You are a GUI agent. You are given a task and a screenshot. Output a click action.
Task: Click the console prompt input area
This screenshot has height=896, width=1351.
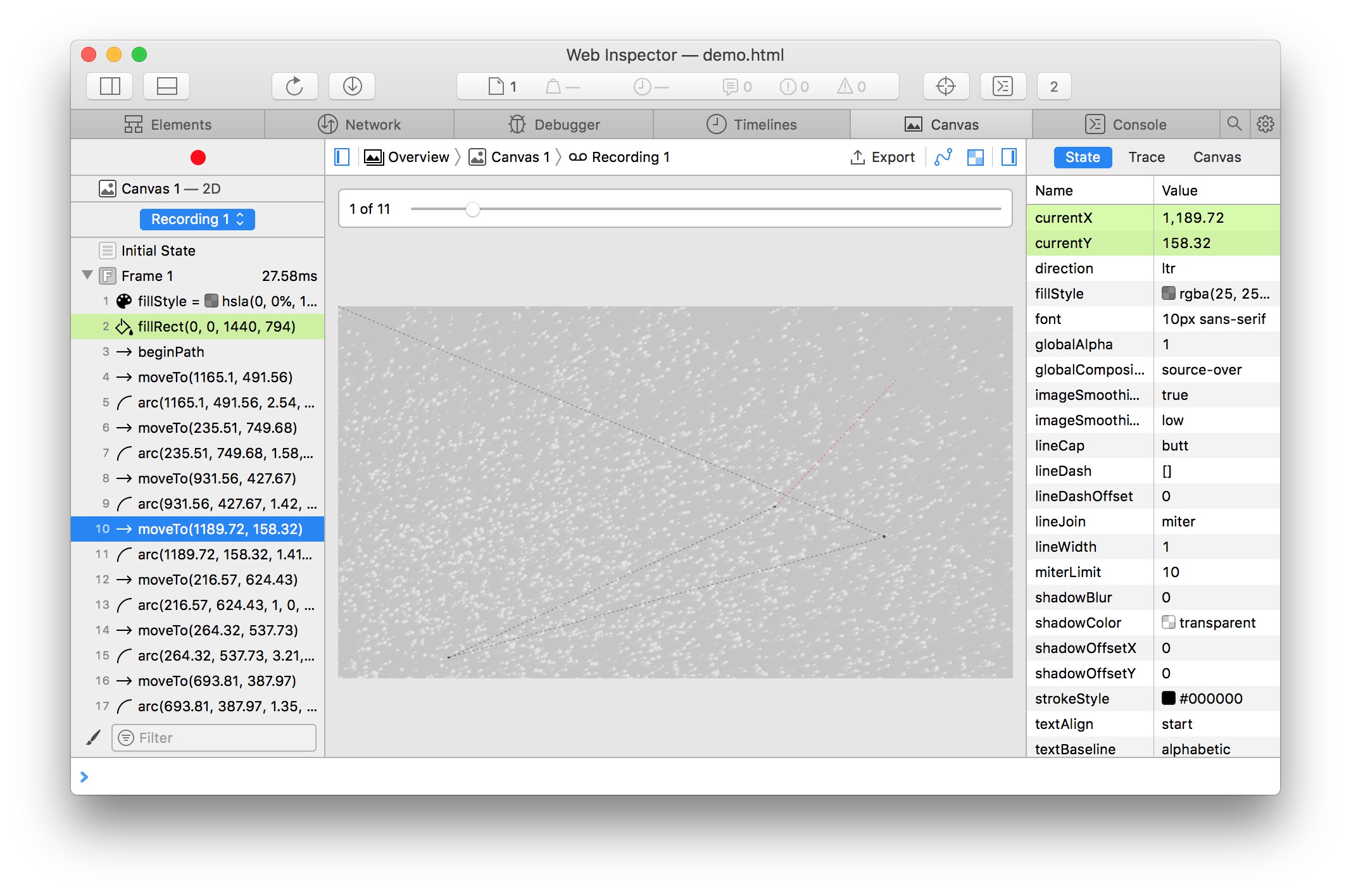(x=675, y=776)
